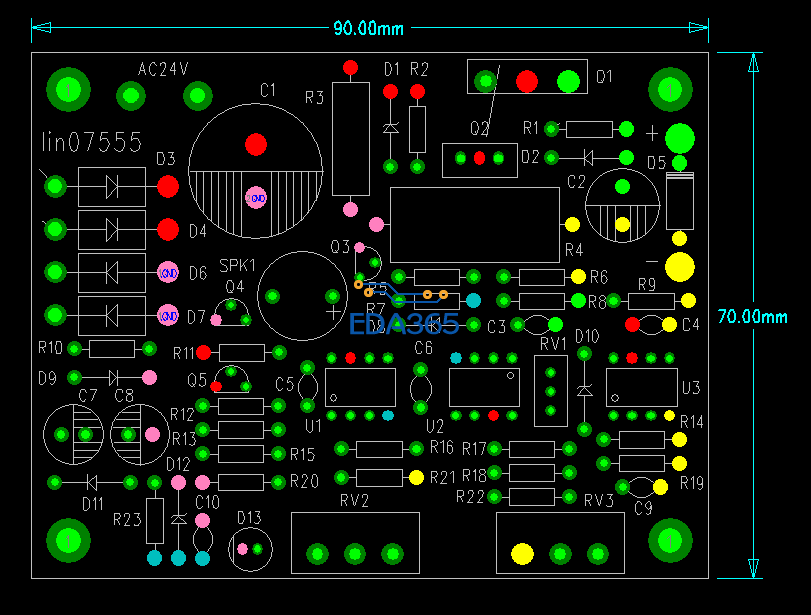
Task: Click the pink pad inside capacitor C8
Action: pos(152,434)
